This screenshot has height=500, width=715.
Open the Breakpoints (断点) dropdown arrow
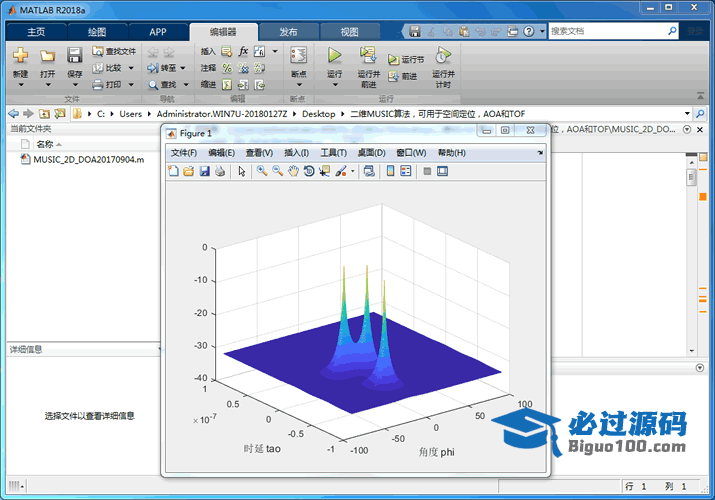pyautogui.click(x=299, y=85)
